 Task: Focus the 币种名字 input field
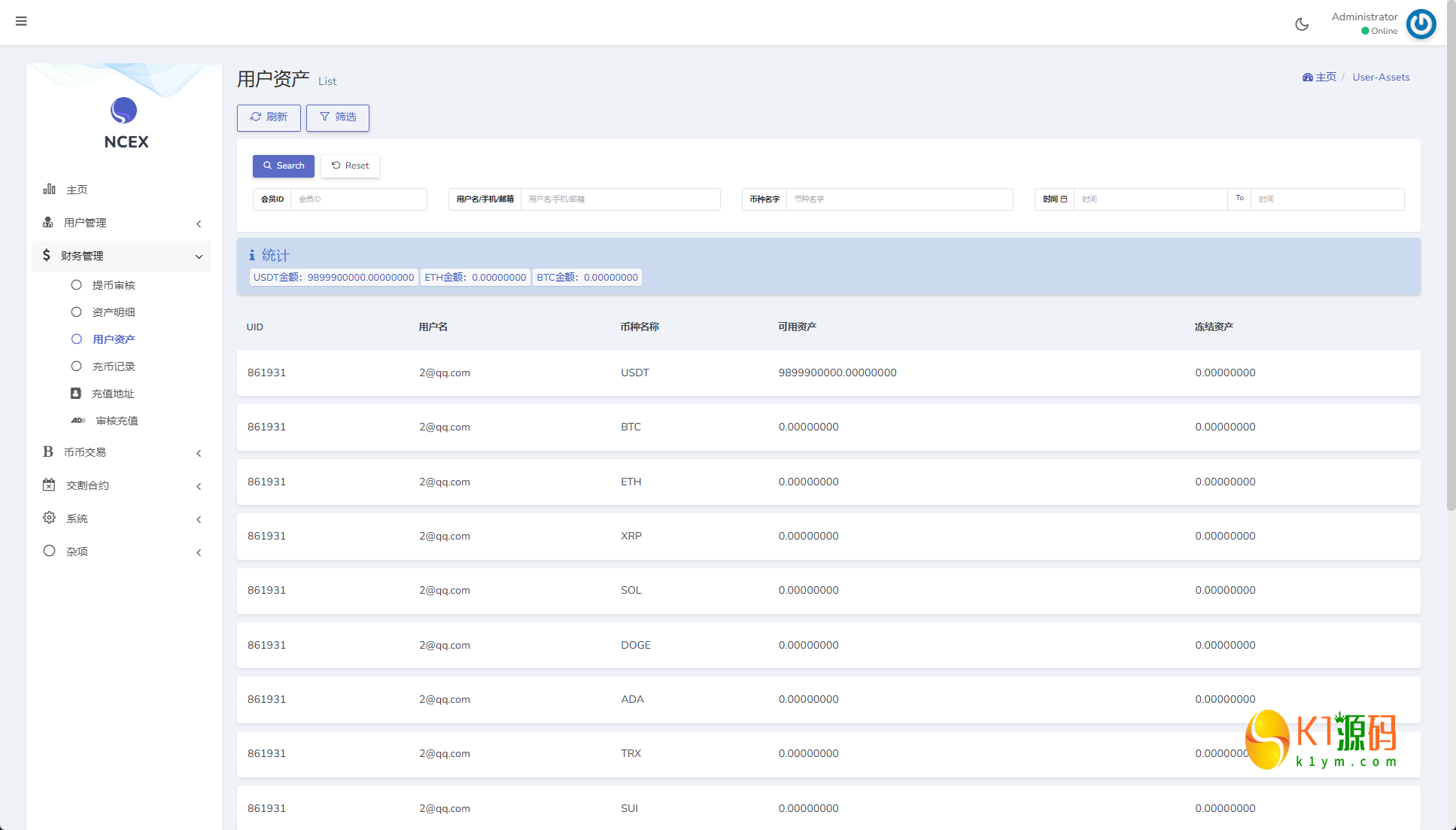[x=900, y=199]
